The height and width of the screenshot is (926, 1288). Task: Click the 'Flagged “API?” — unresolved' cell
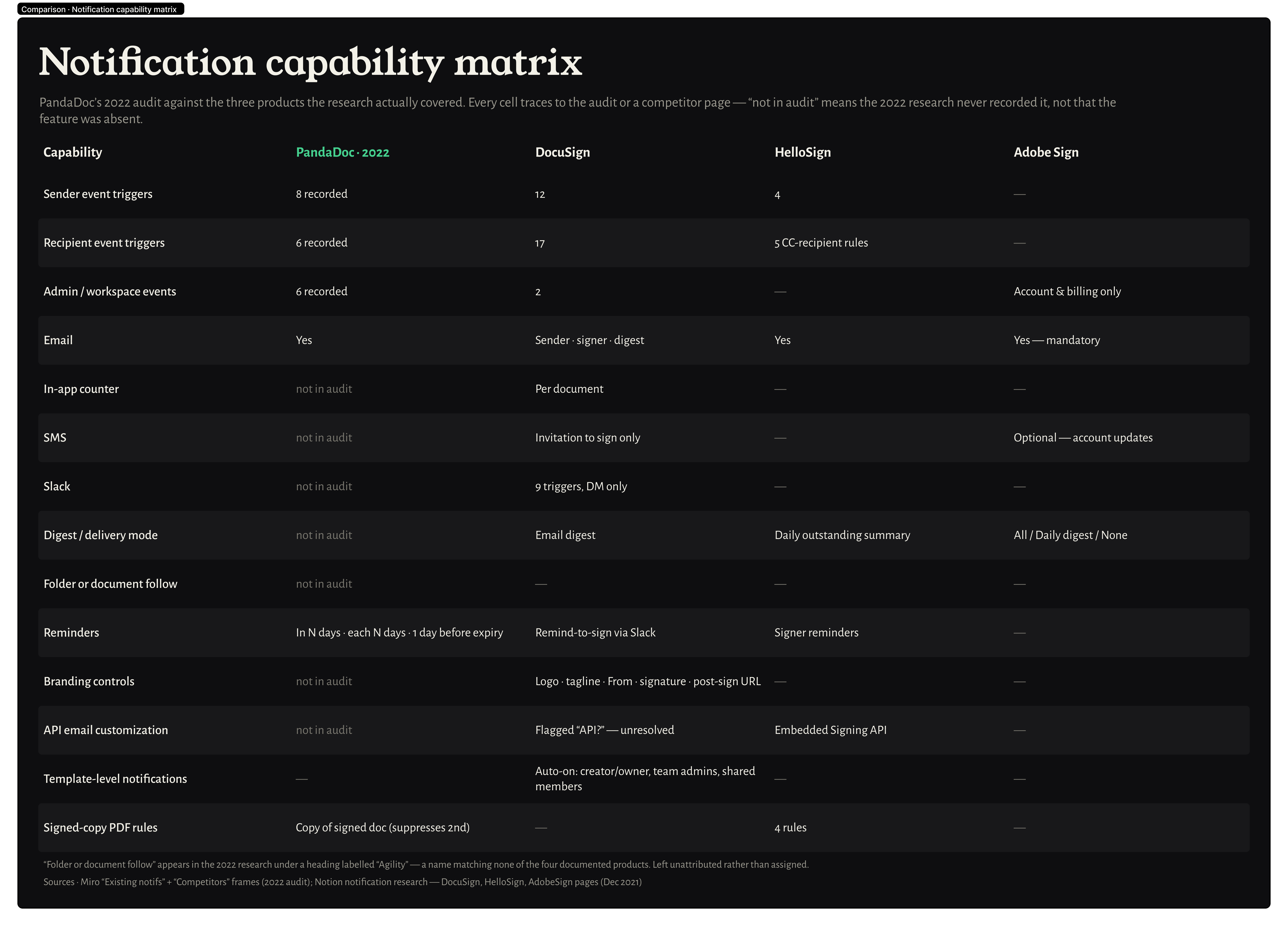605,731
